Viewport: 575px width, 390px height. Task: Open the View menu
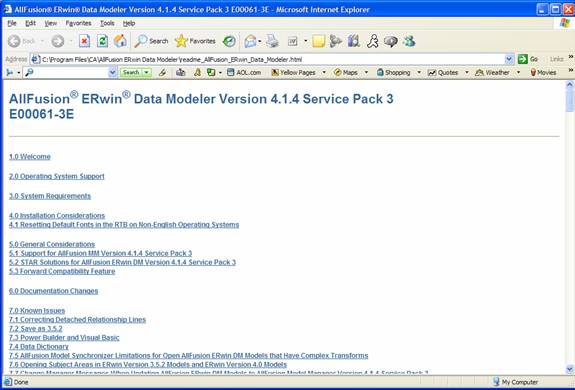click(x=51, y=23)
